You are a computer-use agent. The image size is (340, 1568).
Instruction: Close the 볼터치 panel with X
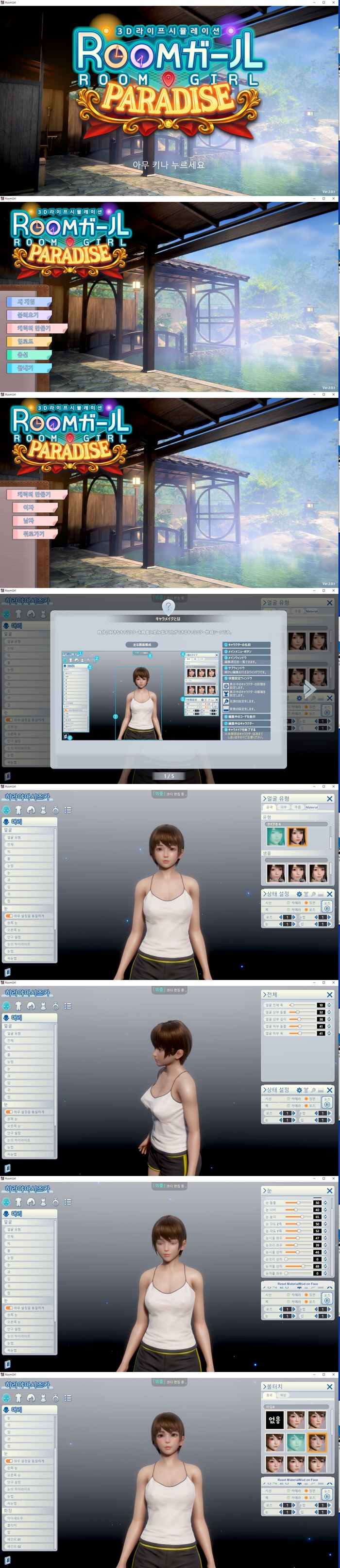330,1387
